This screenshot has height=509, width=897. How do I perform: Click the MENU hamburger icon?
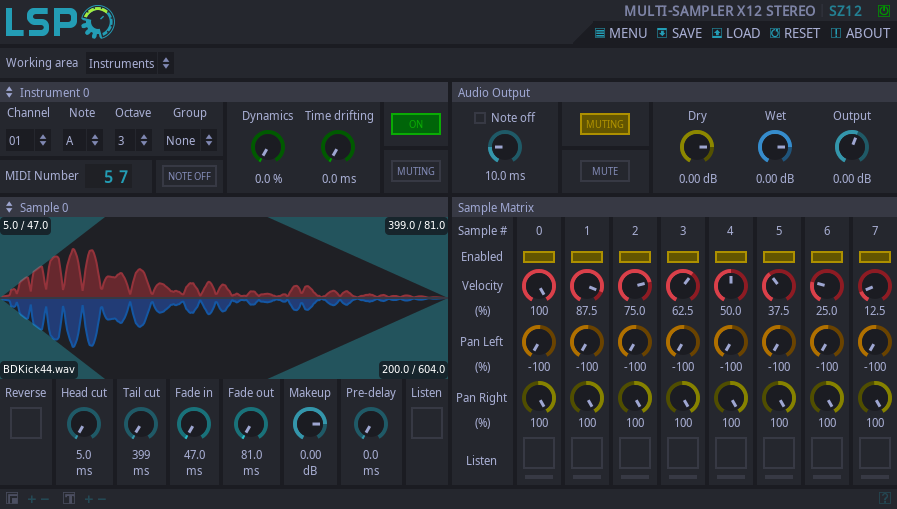coord(600,33)
